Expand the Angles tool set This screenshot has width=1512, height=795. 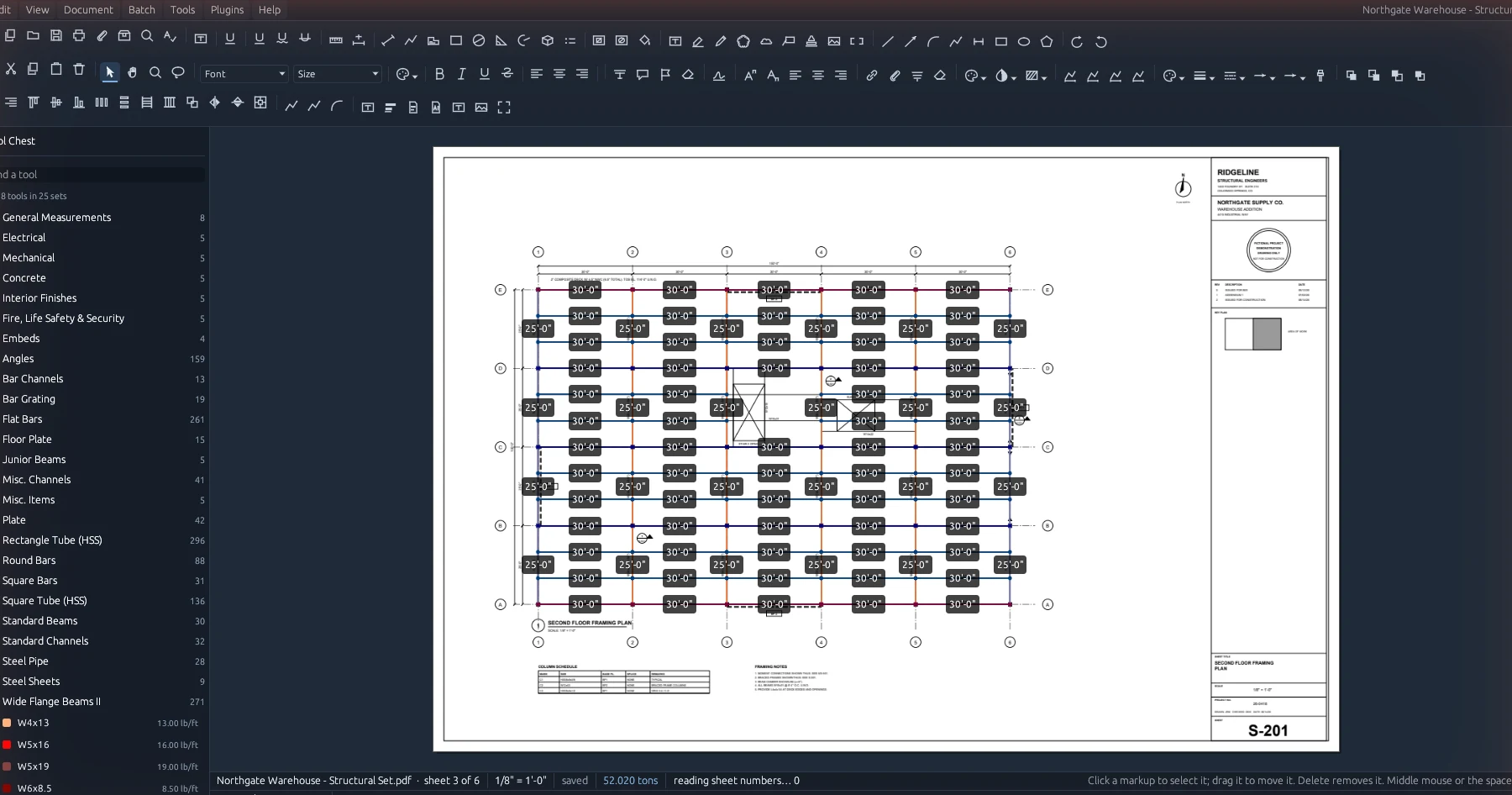(x=102, y=359)
